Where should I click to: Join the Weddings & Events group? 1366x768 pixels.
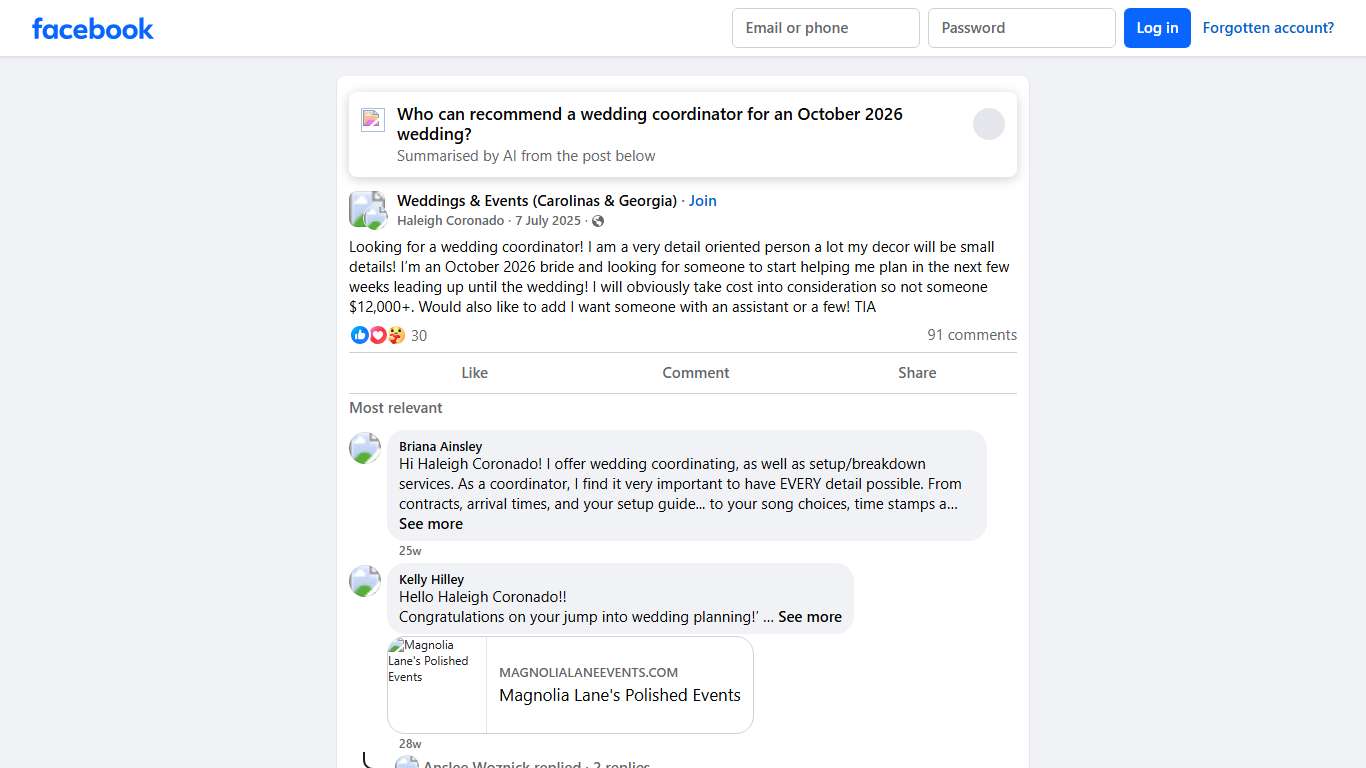click(x=703, y=201)
